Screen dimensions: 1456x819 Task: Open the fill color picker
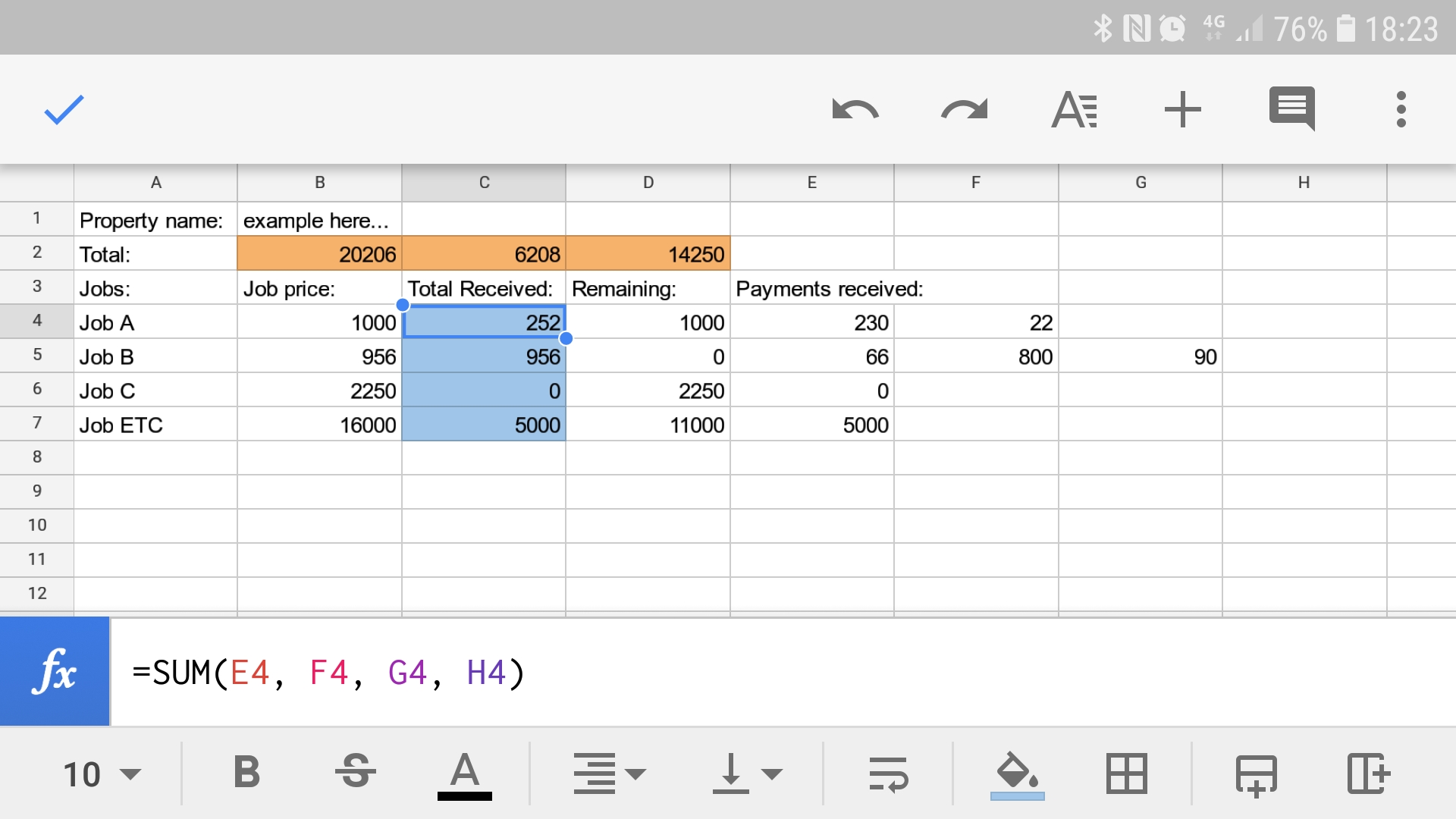1017,775
